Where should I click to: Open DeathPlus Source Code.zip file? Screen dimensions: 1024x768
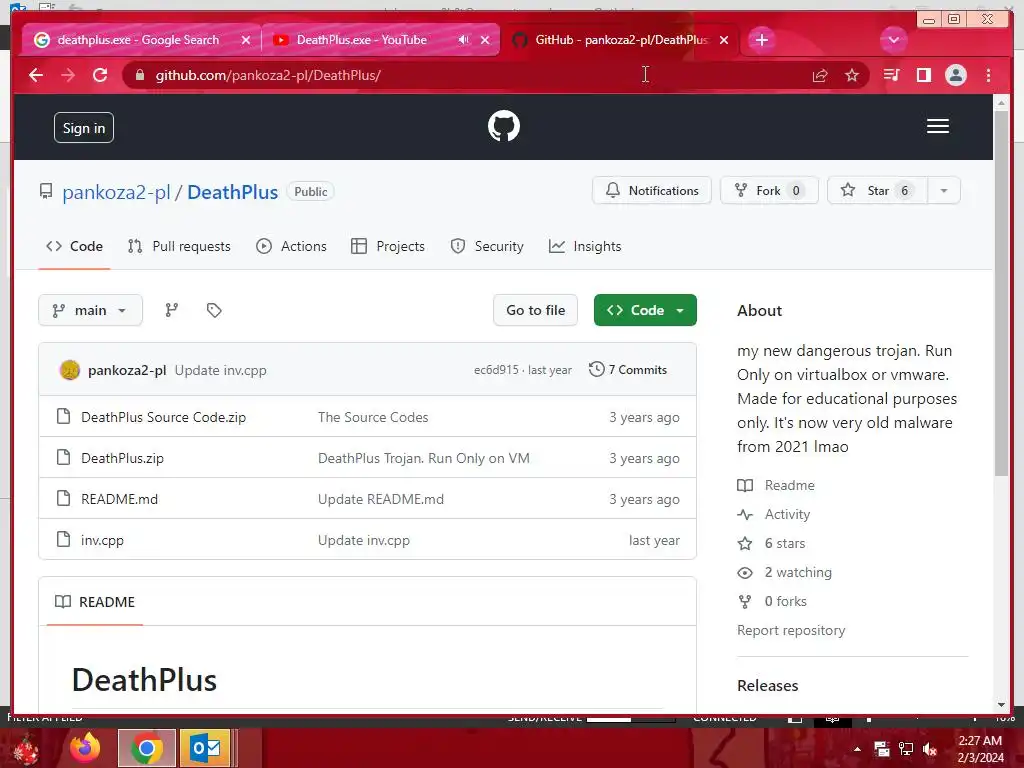(x=163, y=417)
